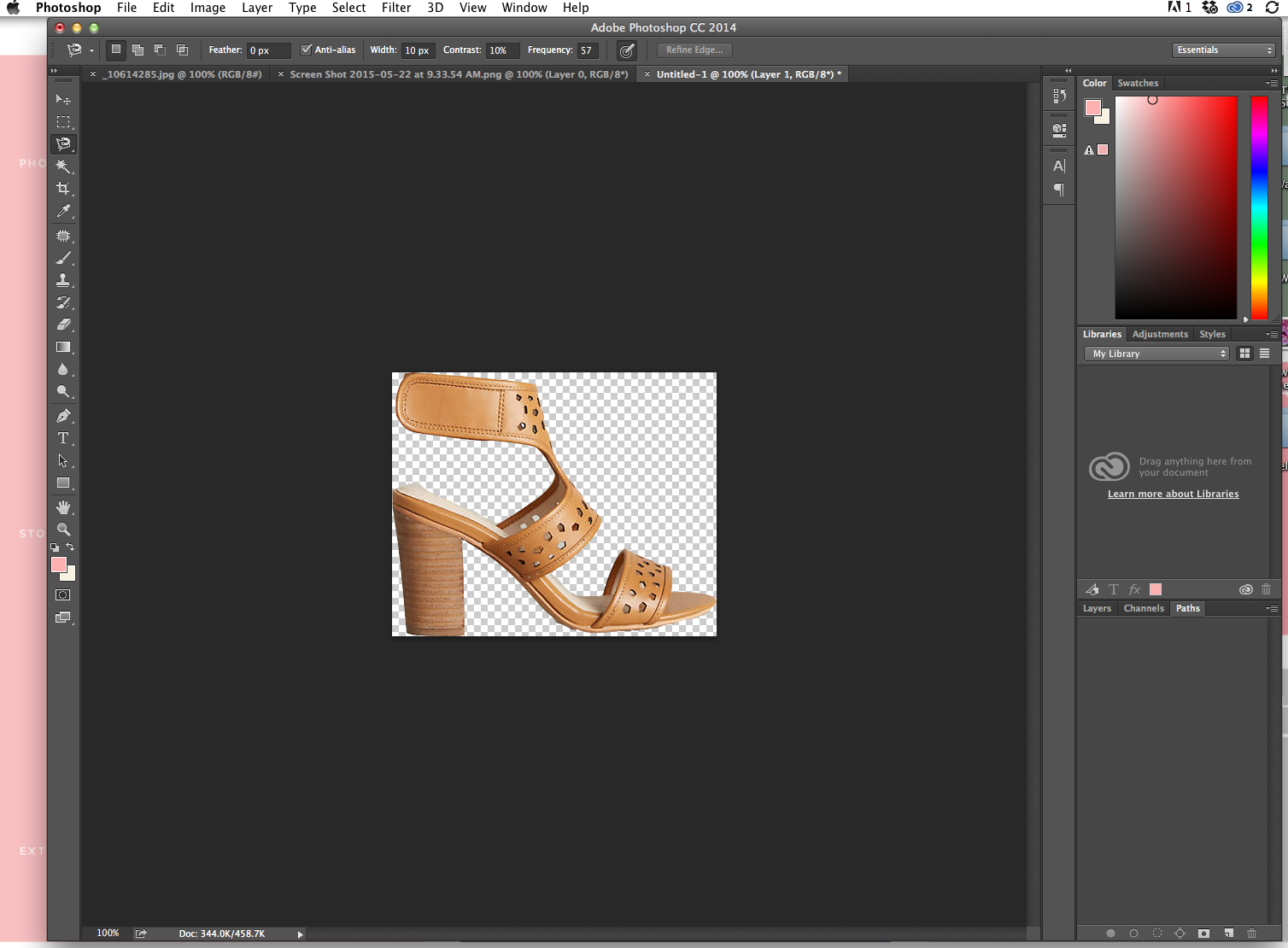The image size is (1288, 948).
Task: Toggle Quick Mask mode icon
Action: coord(63,595)
